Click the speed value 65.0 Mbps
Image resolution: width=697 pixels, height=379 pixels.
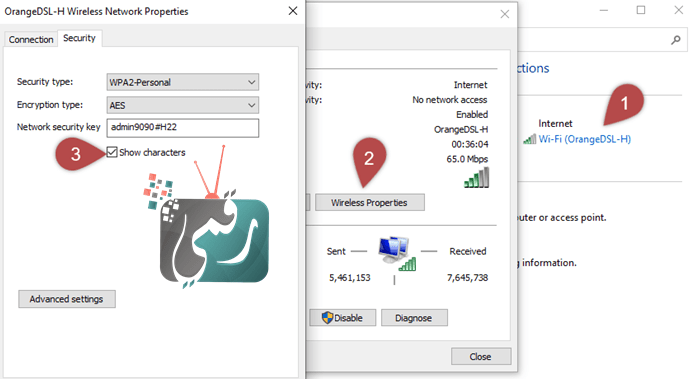[x=467, y=159]
